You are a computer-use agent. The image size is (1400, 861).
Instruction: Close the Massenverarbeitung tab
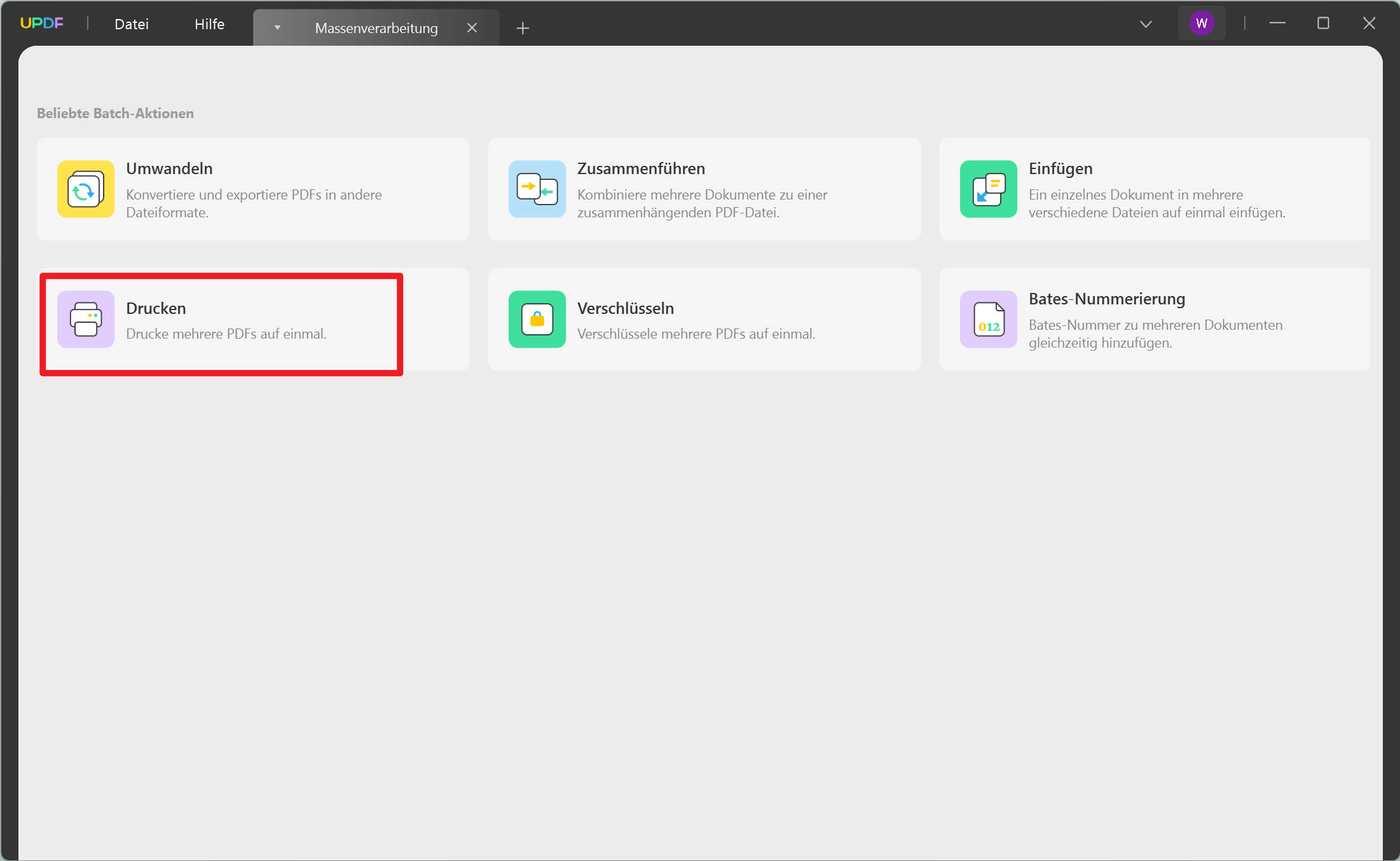point(472,28)
